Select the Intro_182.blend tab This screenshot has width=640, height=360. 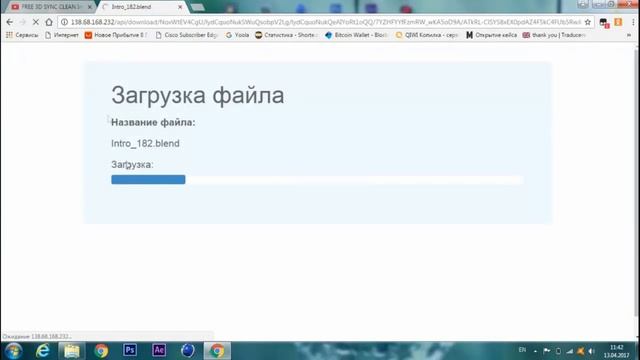coord(141,7)
